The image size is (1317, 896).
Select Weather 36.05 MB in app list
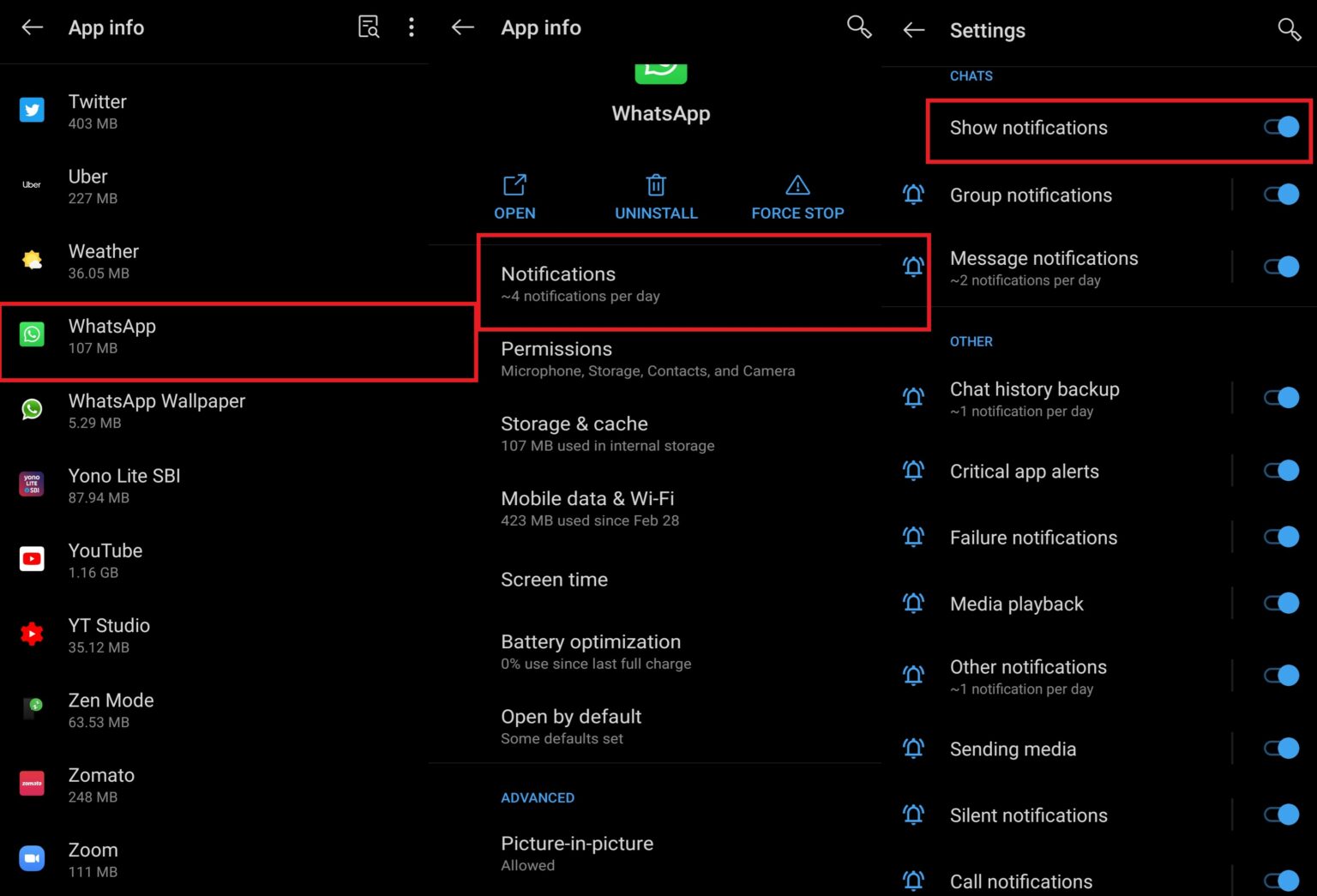(x=214, y=261)
